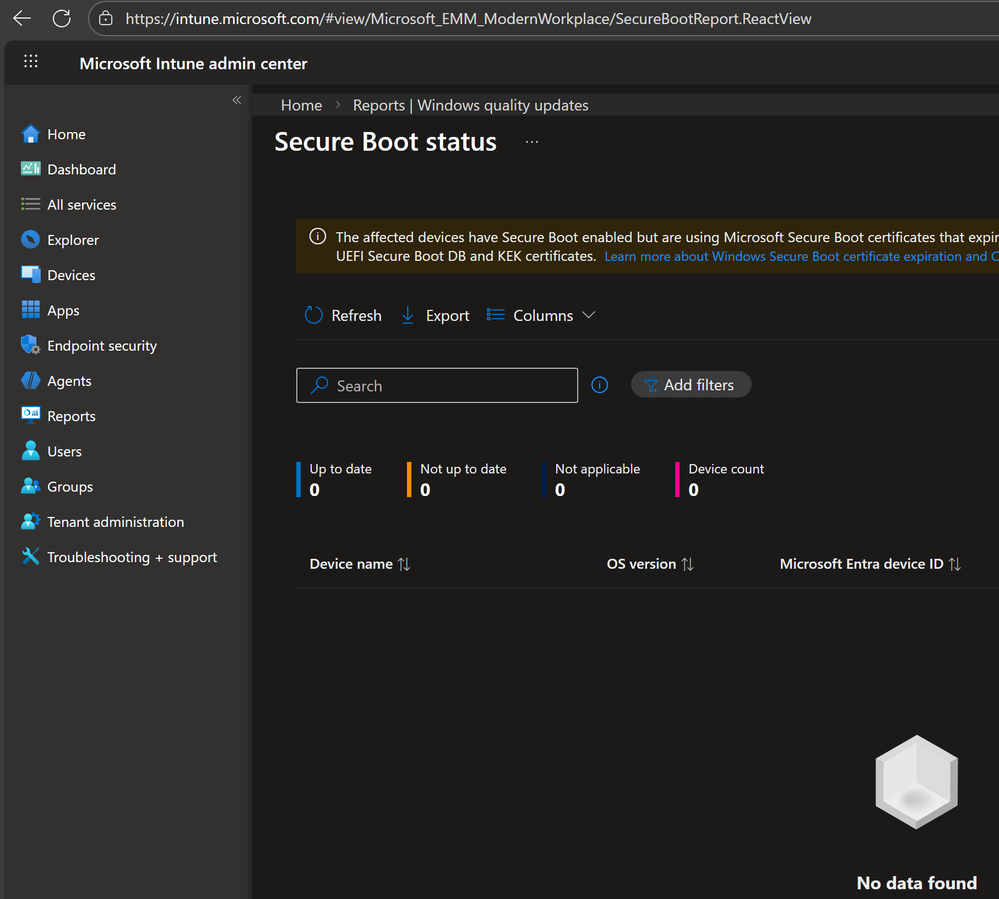Click the Add filters button
Screen dimensions: 999x899
[691, 385]
